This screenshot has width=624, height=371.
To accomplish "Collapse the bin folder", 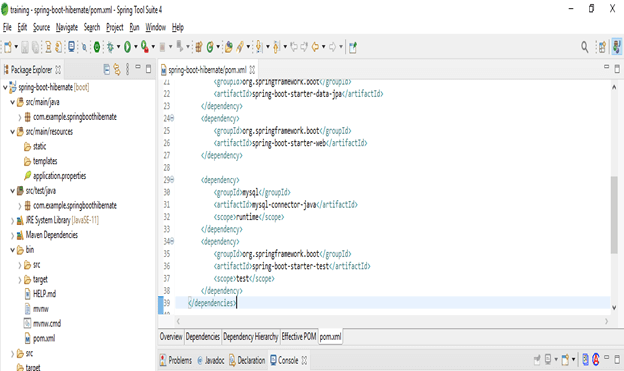I will click(13, 250).
